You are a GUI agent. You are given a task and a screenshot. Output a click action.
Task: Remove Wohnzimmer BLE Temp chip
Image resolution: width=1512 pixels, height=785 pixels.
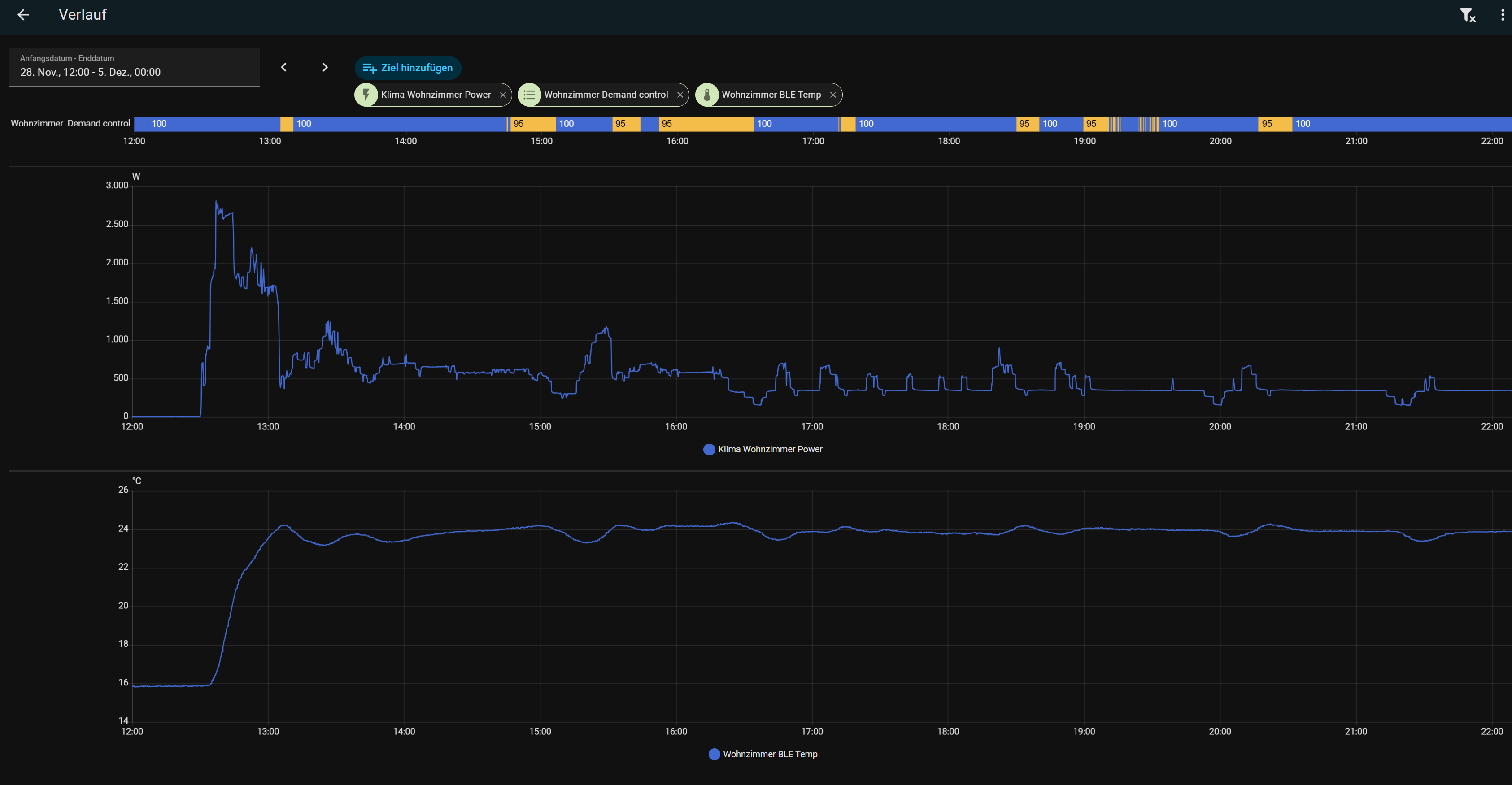[833, 95]
